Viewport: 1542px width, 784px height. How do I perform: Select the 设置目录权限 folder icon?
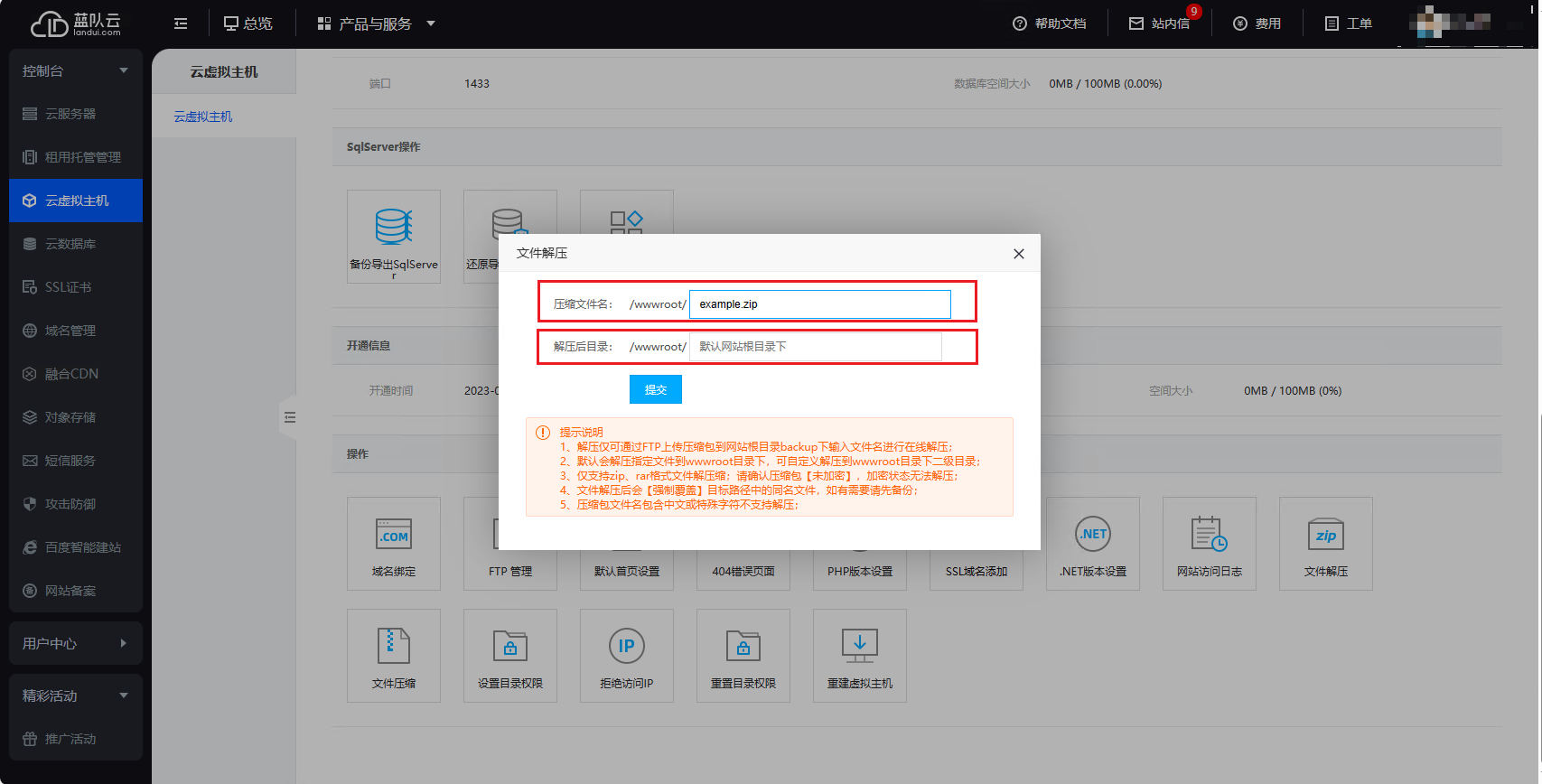point(509,647)
